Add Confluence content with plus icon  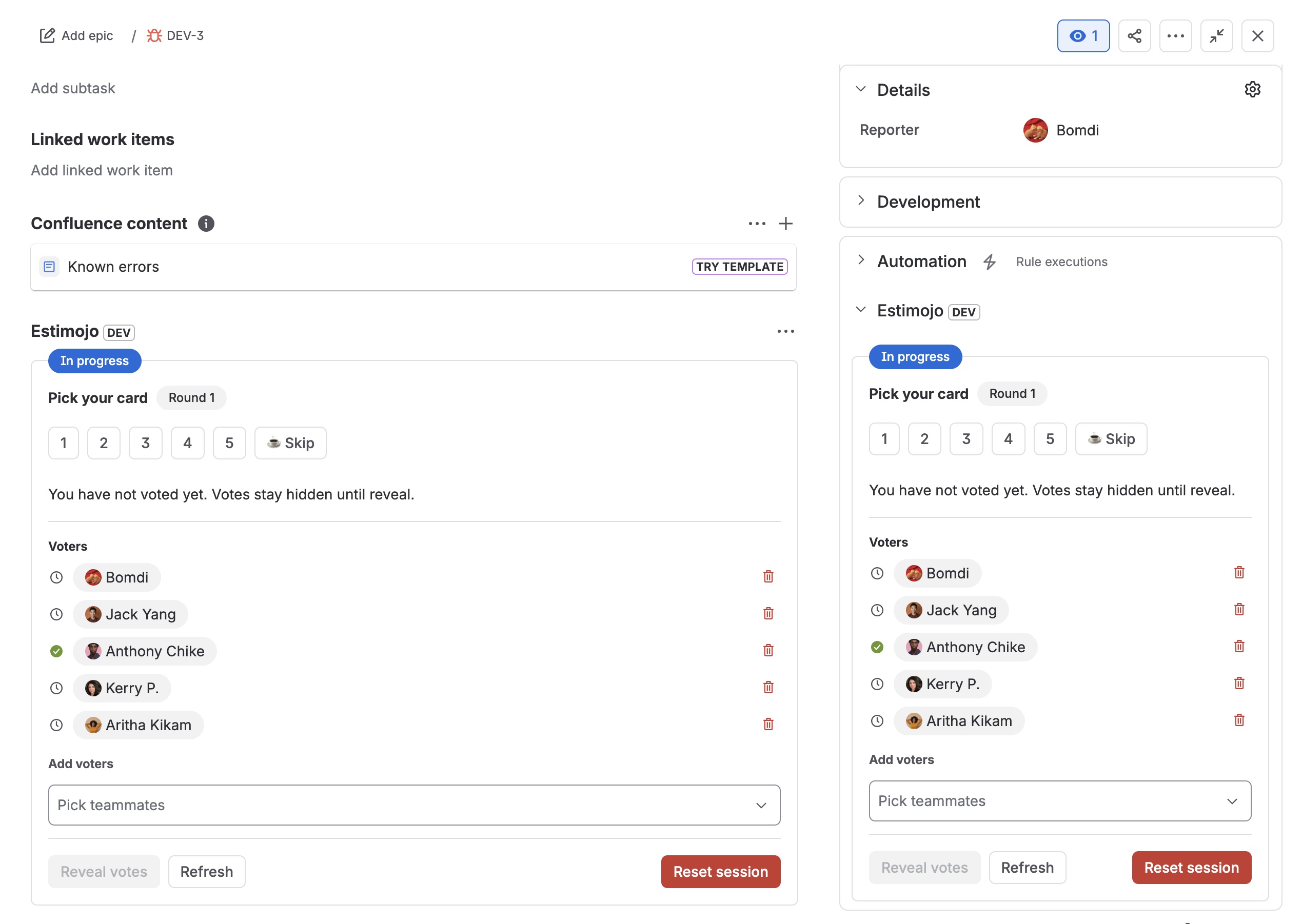pos(785,224)
